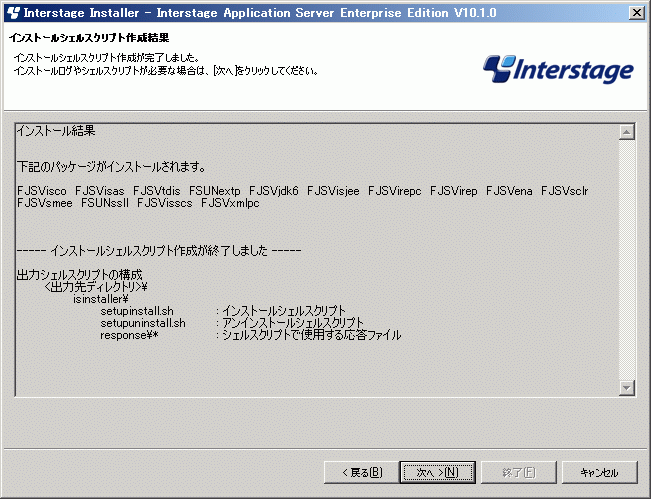Click the package name FJSVsmee
Image resolution: width=651 pixels, height=499 pixels.
point(45,203)
